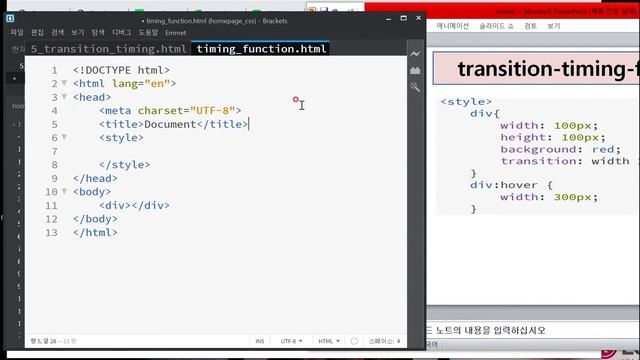The image size is (640, 360).
Task: Open PowerPoint 보기 ribbon tab
Action: tap(553, 26)
